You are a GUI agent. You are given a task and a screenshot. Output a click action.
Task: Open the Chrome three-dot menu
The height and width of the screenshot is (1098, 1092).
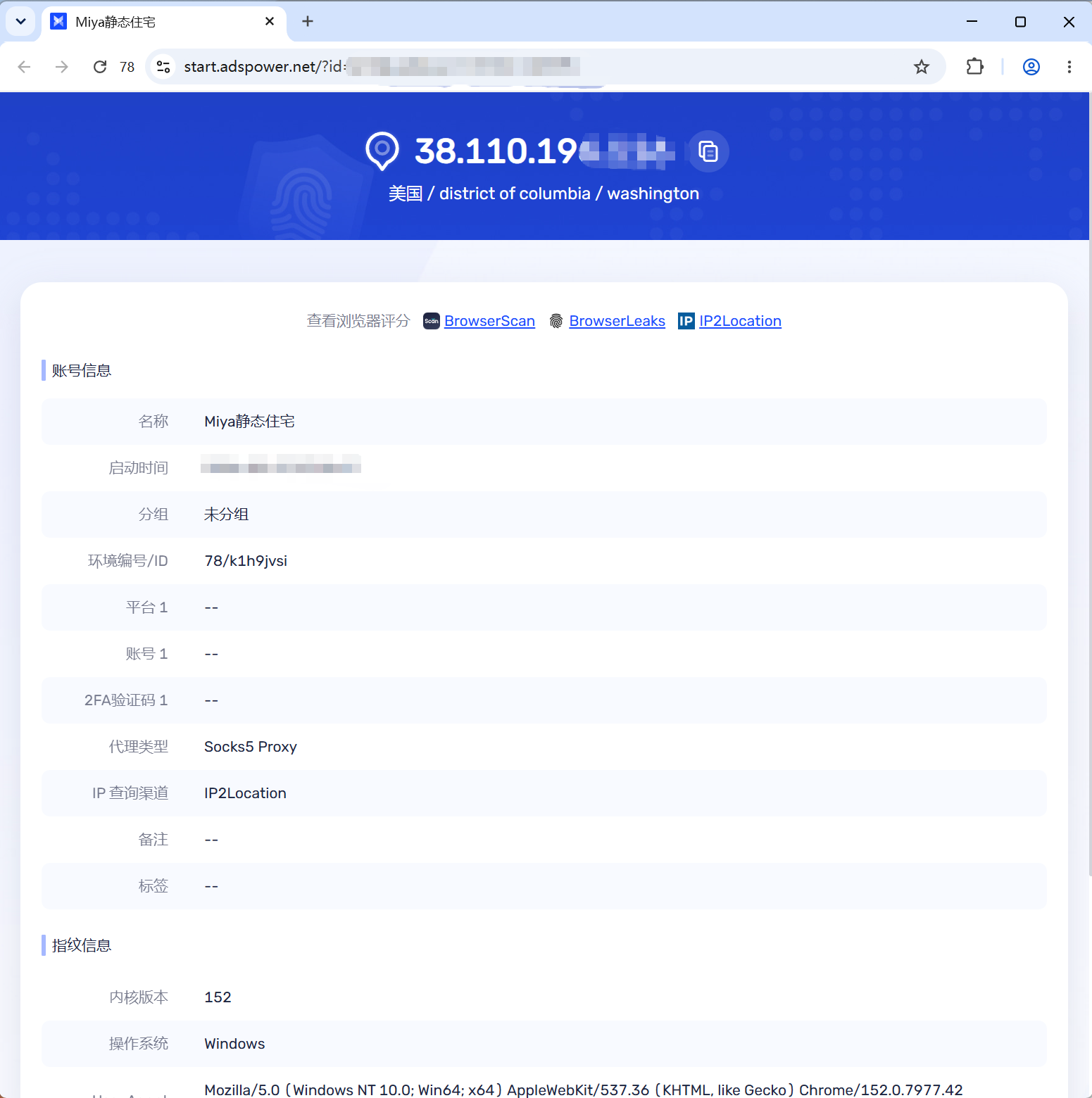pos(1069,67)
